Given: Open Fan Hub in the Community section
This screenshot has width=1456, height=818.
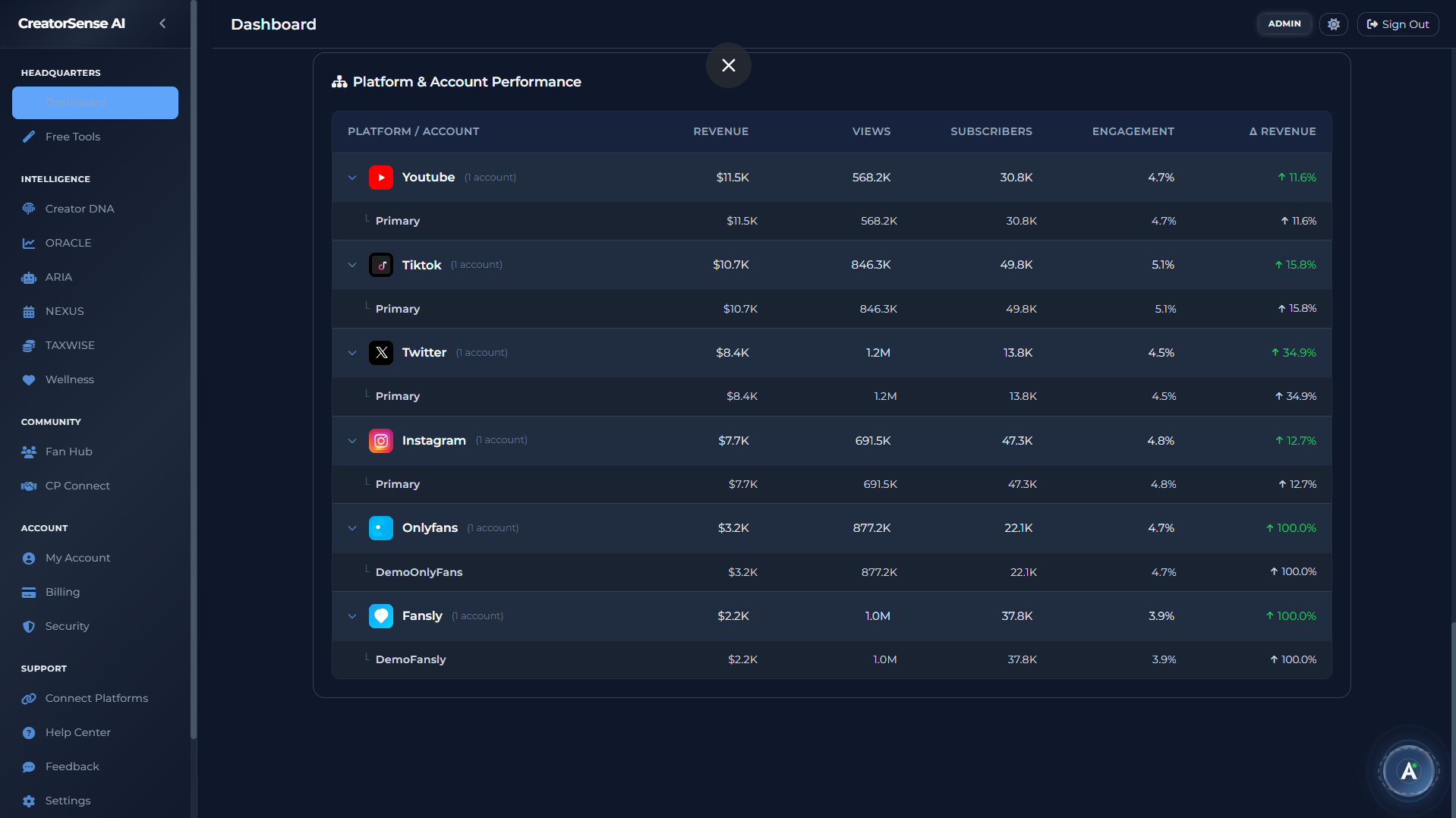Looking at the screenshot, I should point(67,451).
